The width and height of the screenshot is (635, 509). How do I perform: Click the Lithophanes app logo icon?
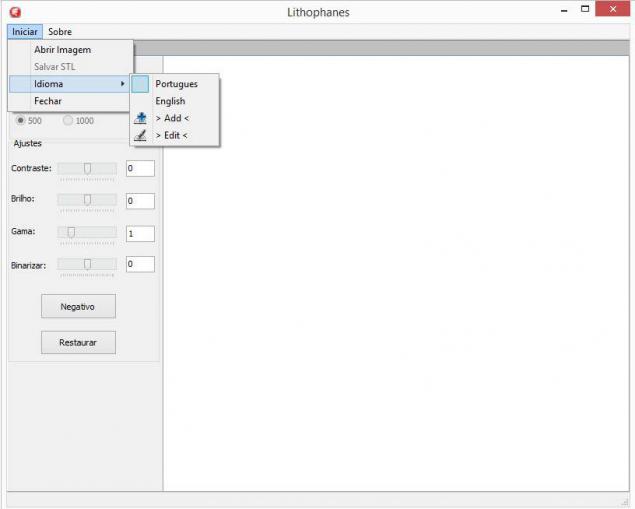coord(15,12)
